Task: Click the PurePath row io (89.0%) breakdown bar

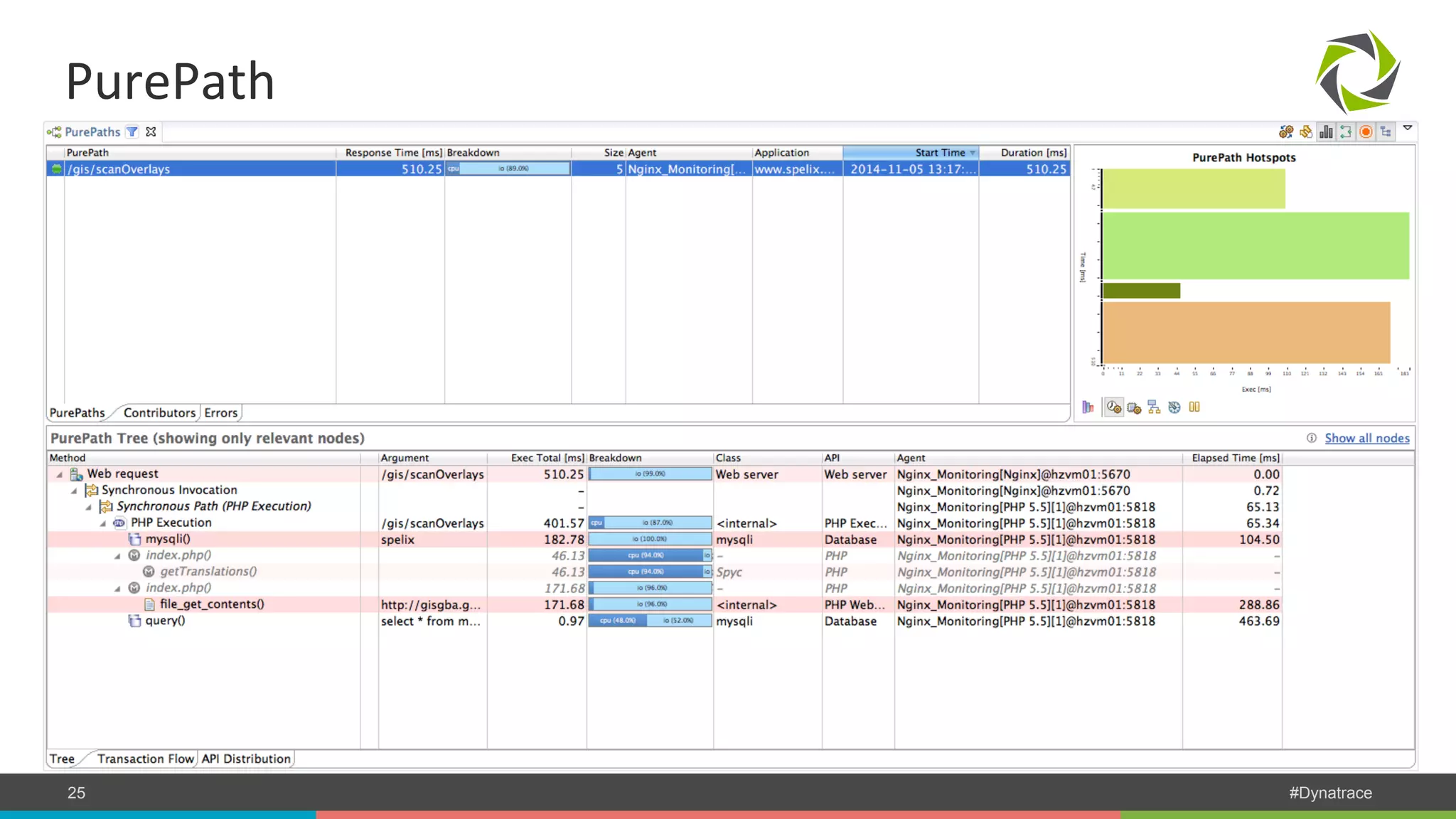Action: click(x=508, y=169)
